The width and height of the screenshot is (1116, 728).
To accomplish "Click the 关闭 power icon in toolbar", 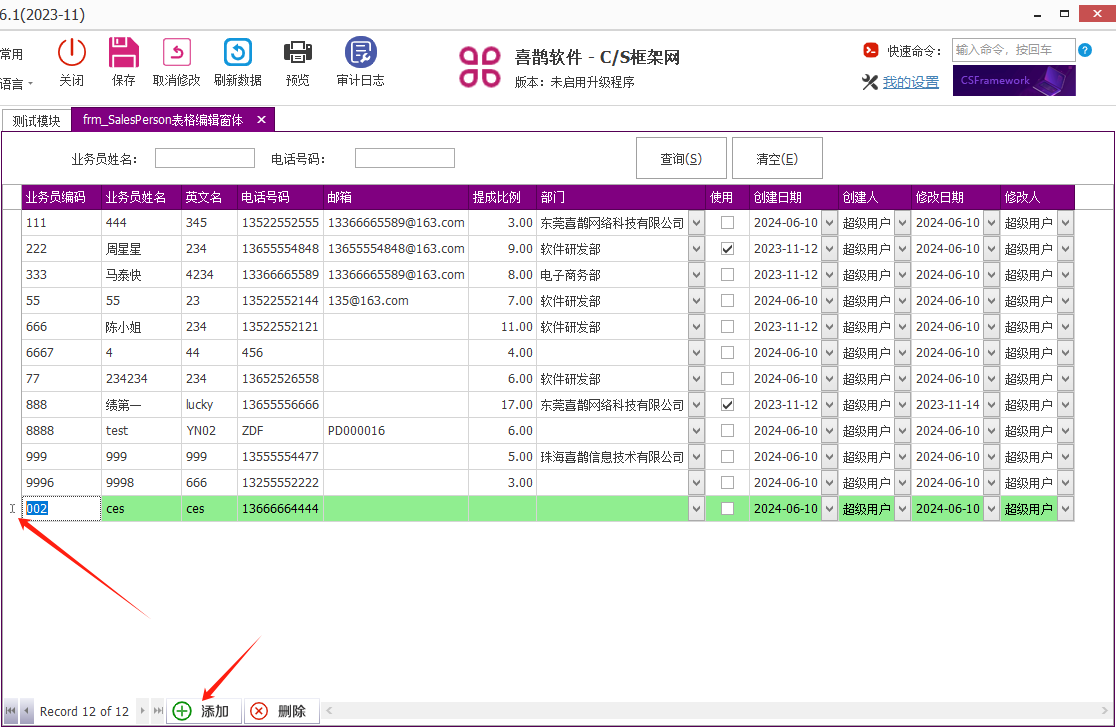I will pyautogui.click(x=71, y=53).
